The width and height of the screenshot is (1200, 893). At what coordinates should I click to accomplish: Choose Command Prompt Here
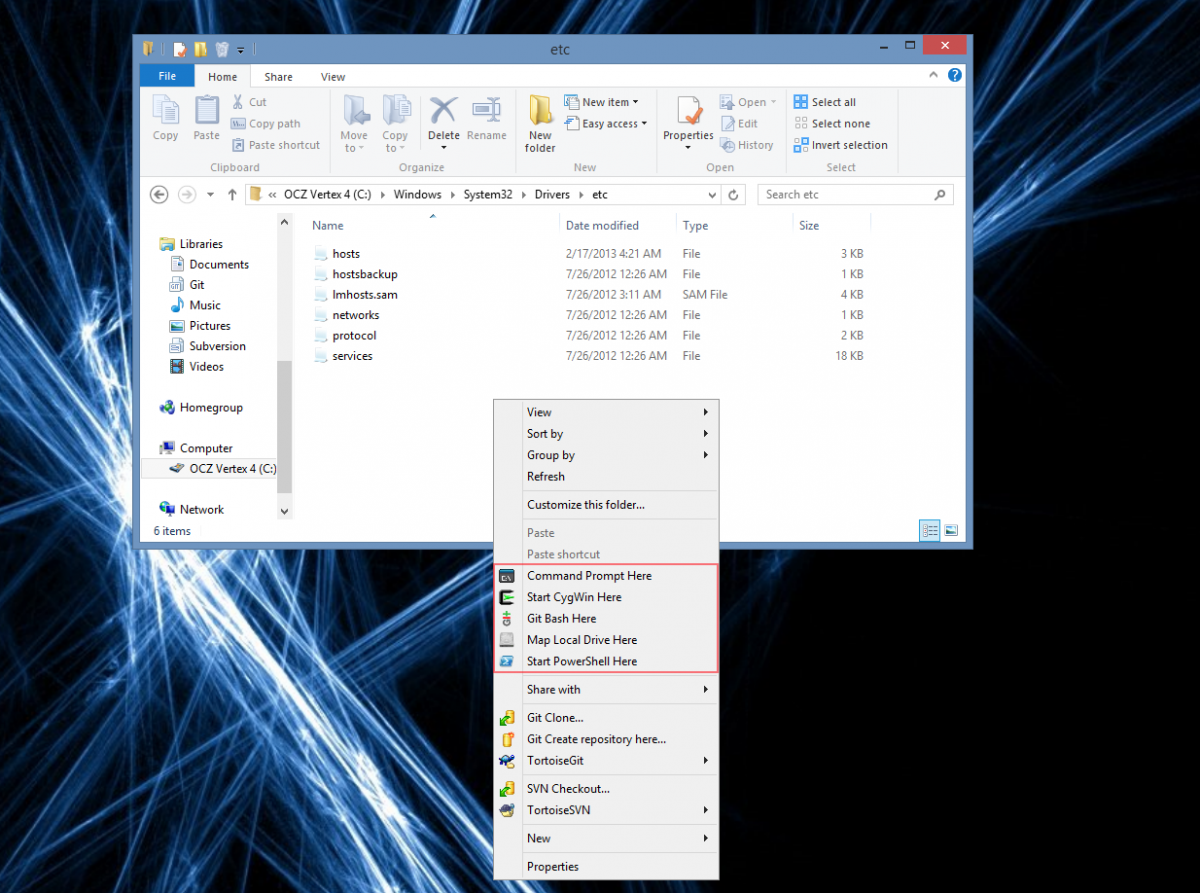606,576
